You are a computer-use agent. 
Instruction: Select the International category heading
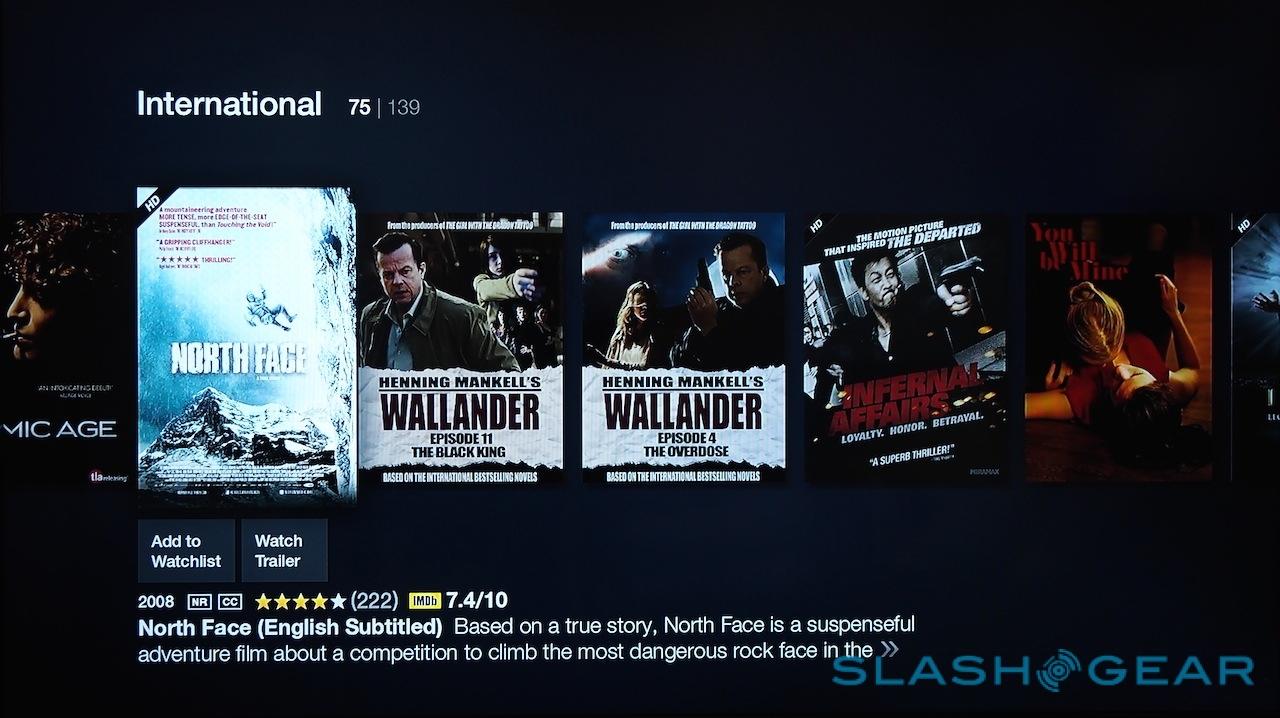(x=229, y=104)
